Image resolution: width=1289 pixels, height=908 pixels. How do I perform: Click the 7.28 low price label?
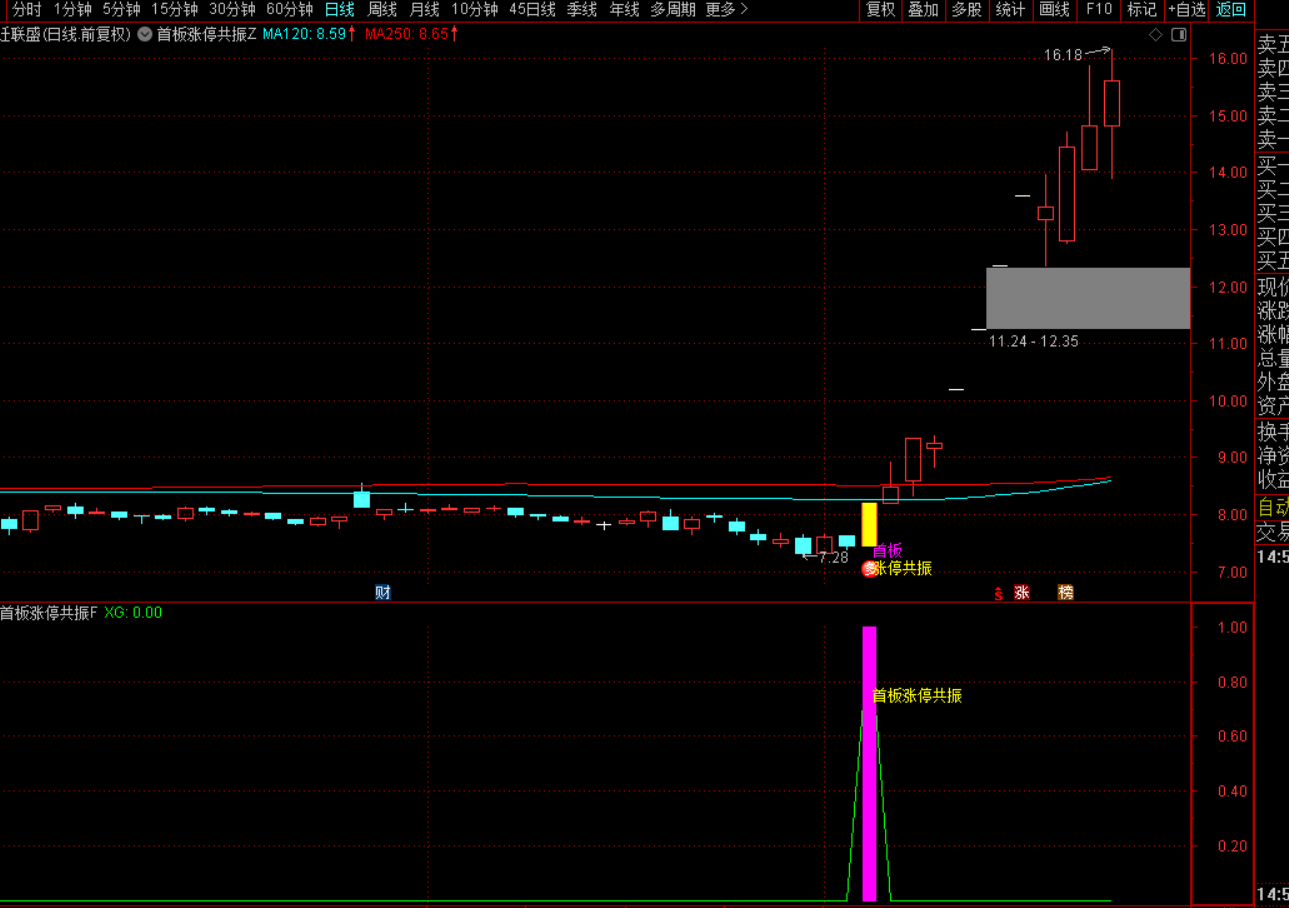click(833, 557)
